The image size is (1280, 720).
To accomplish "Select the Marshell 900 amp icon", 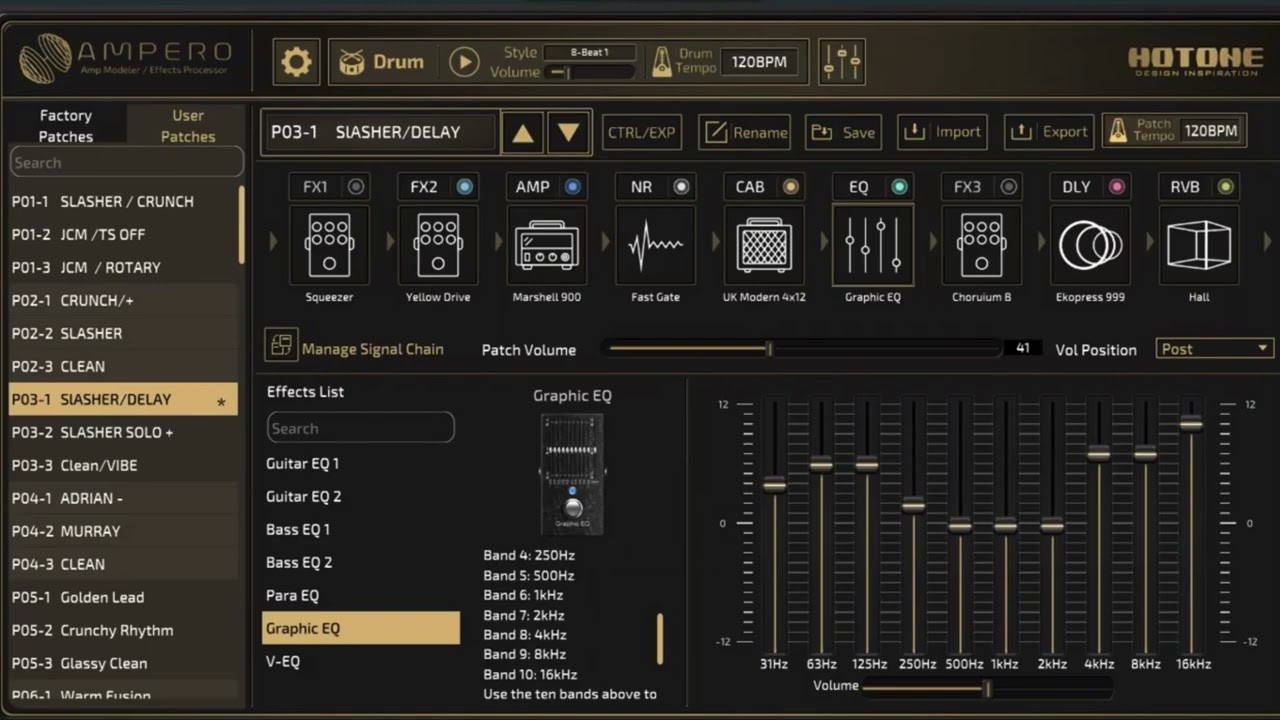I will point(546,245).
